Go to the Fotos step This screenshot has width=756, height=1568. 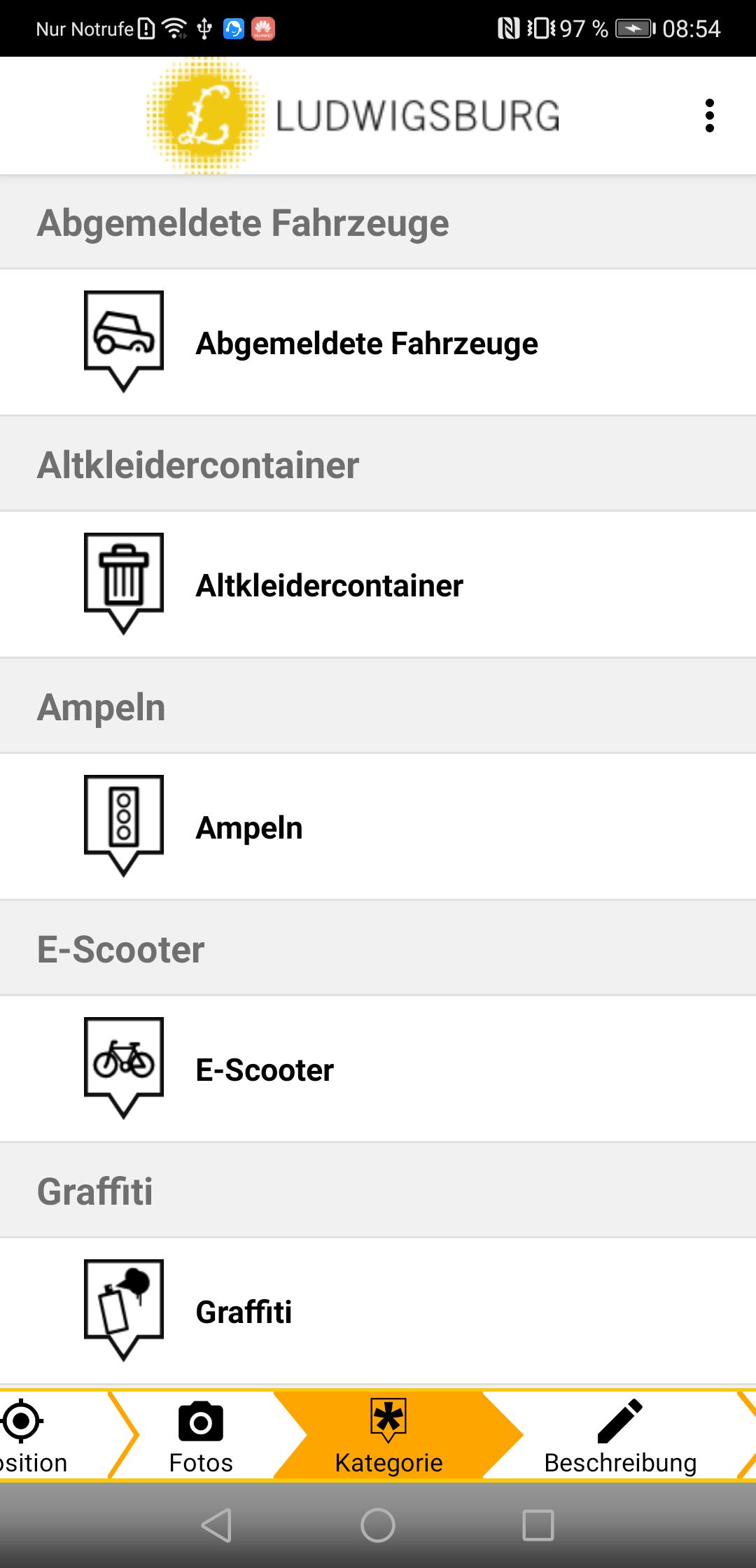tap(201, 1436)
